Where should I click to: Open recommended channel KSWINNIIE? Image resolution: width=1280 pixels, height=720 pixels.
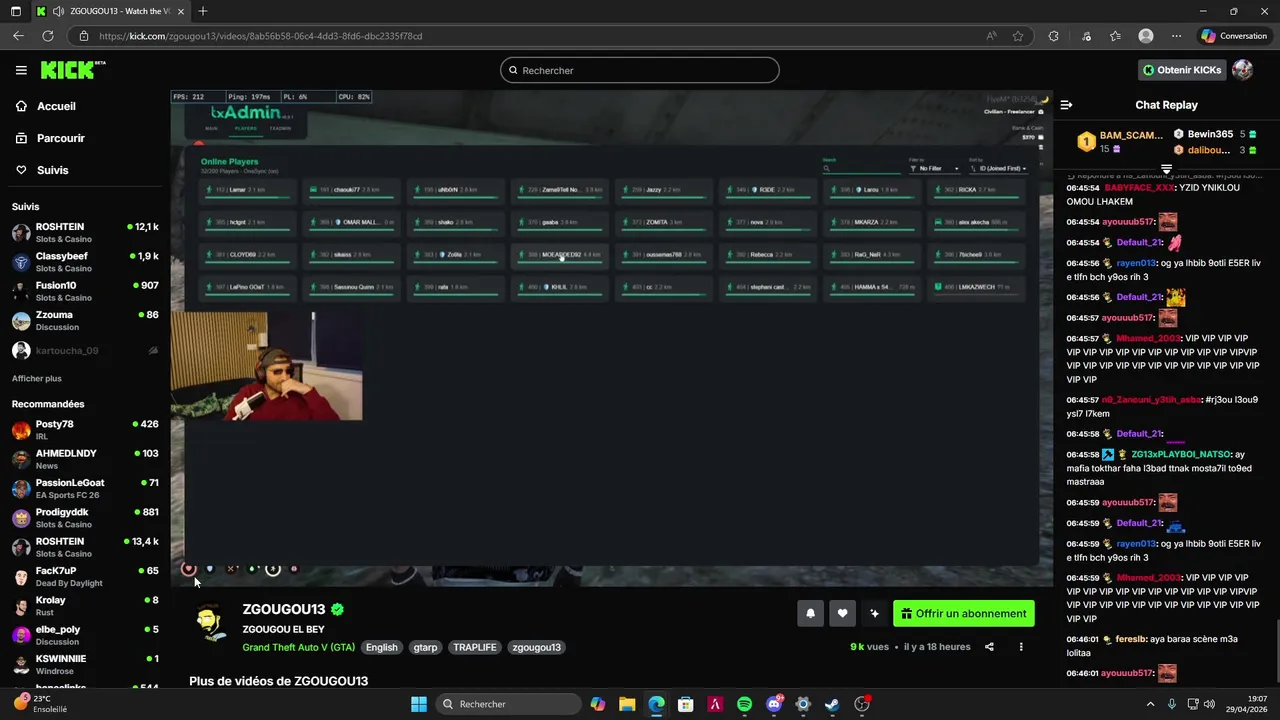(x=85, y=664)
